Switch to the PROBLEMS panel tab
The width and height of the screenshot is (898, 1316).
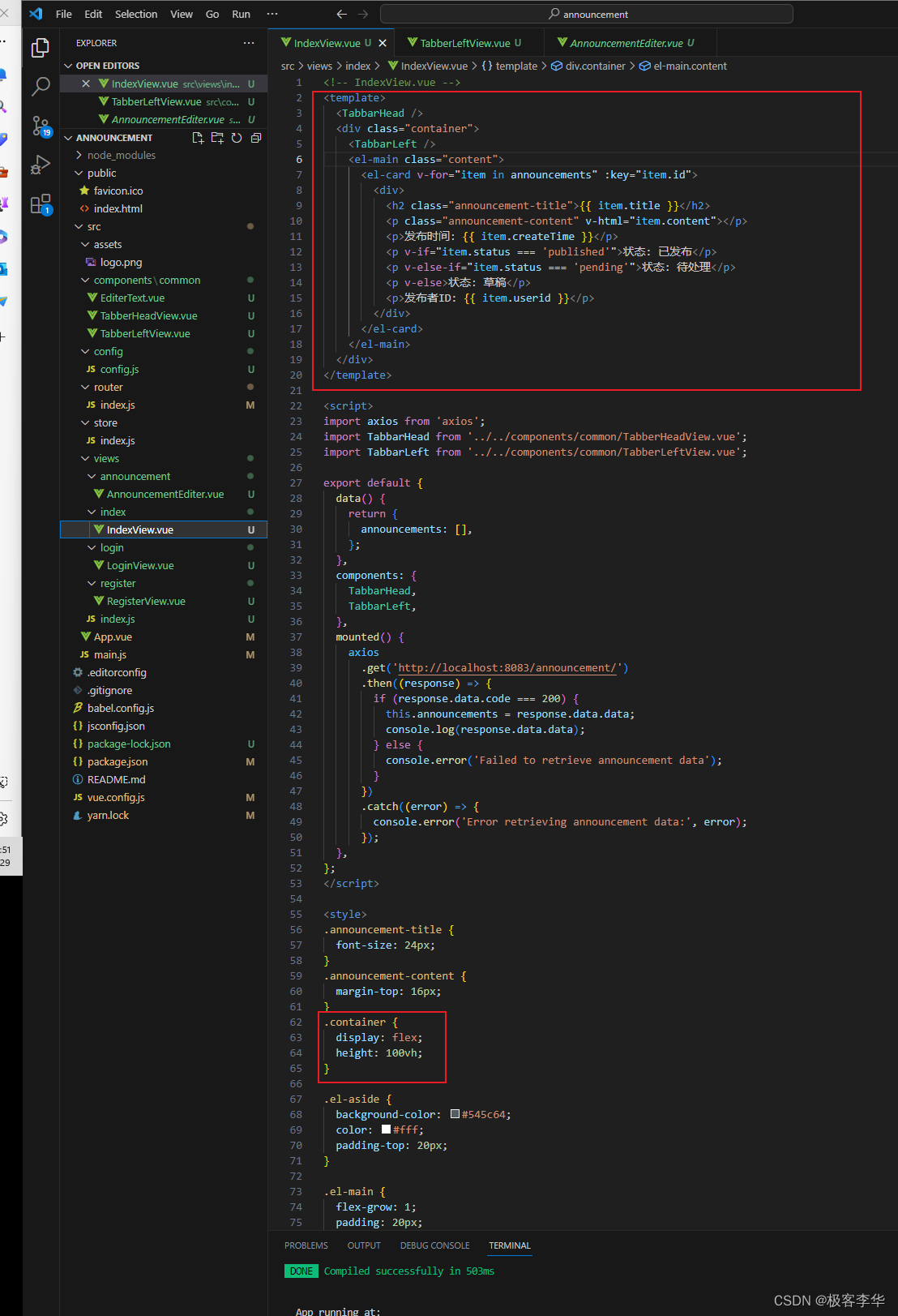(x=306, y=1245)
